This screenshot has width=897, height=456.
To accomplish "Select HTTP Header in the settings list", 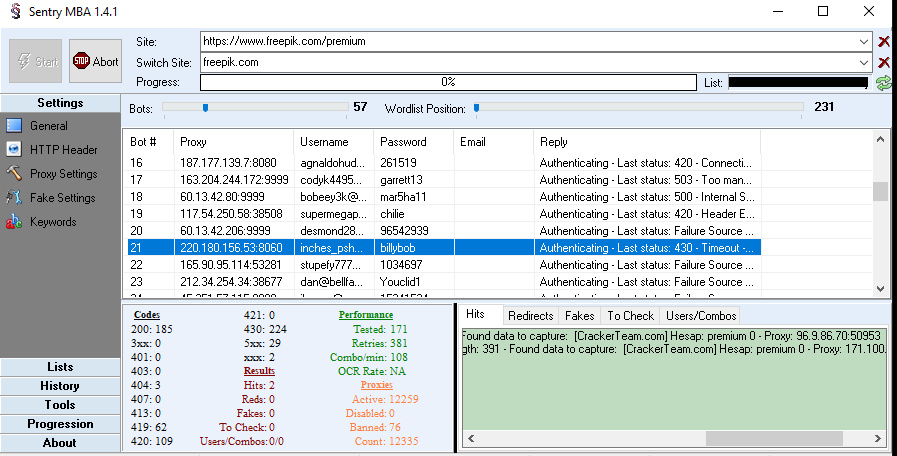I will pos(63,150).
